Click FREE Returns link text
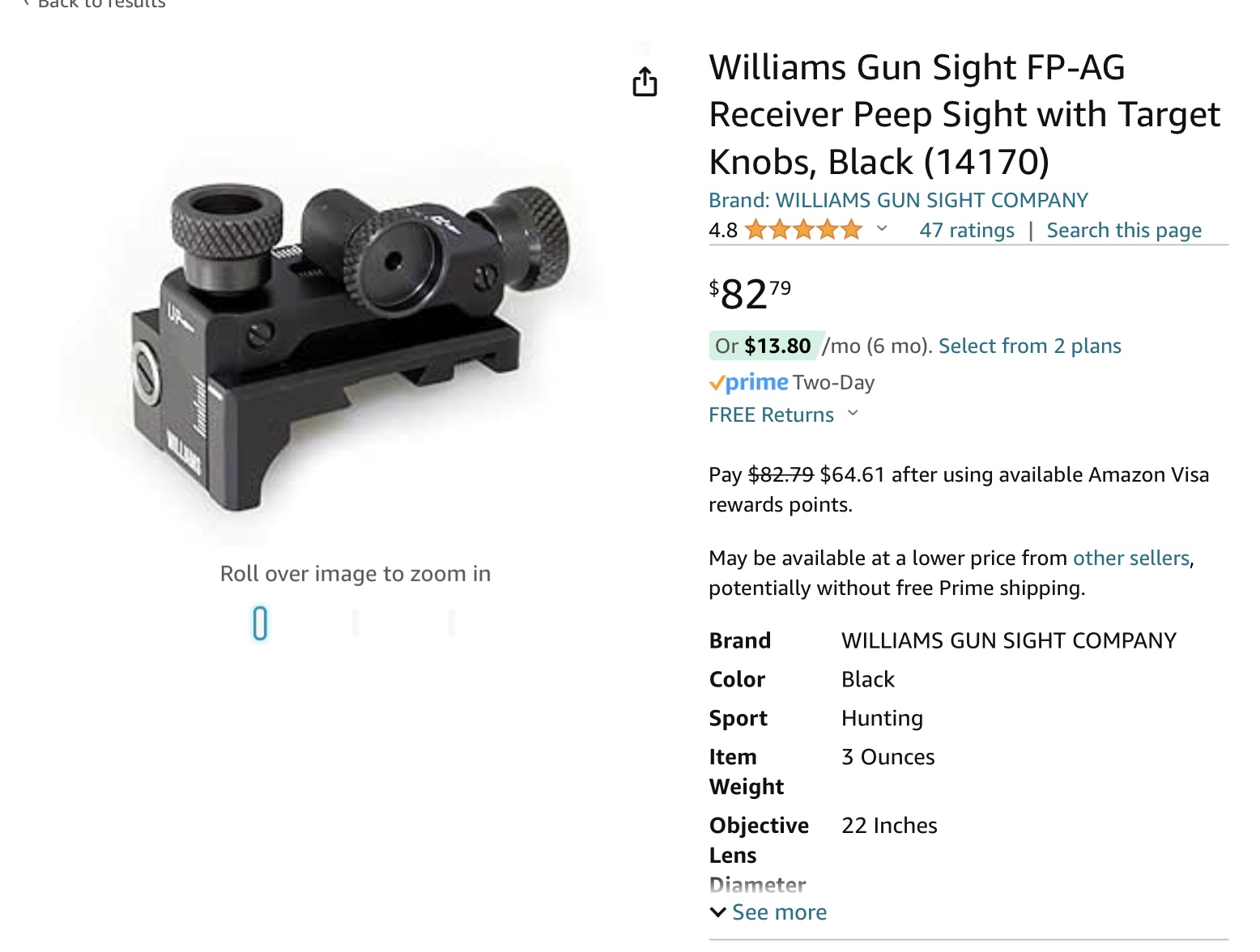 click(x=771, y=414)
